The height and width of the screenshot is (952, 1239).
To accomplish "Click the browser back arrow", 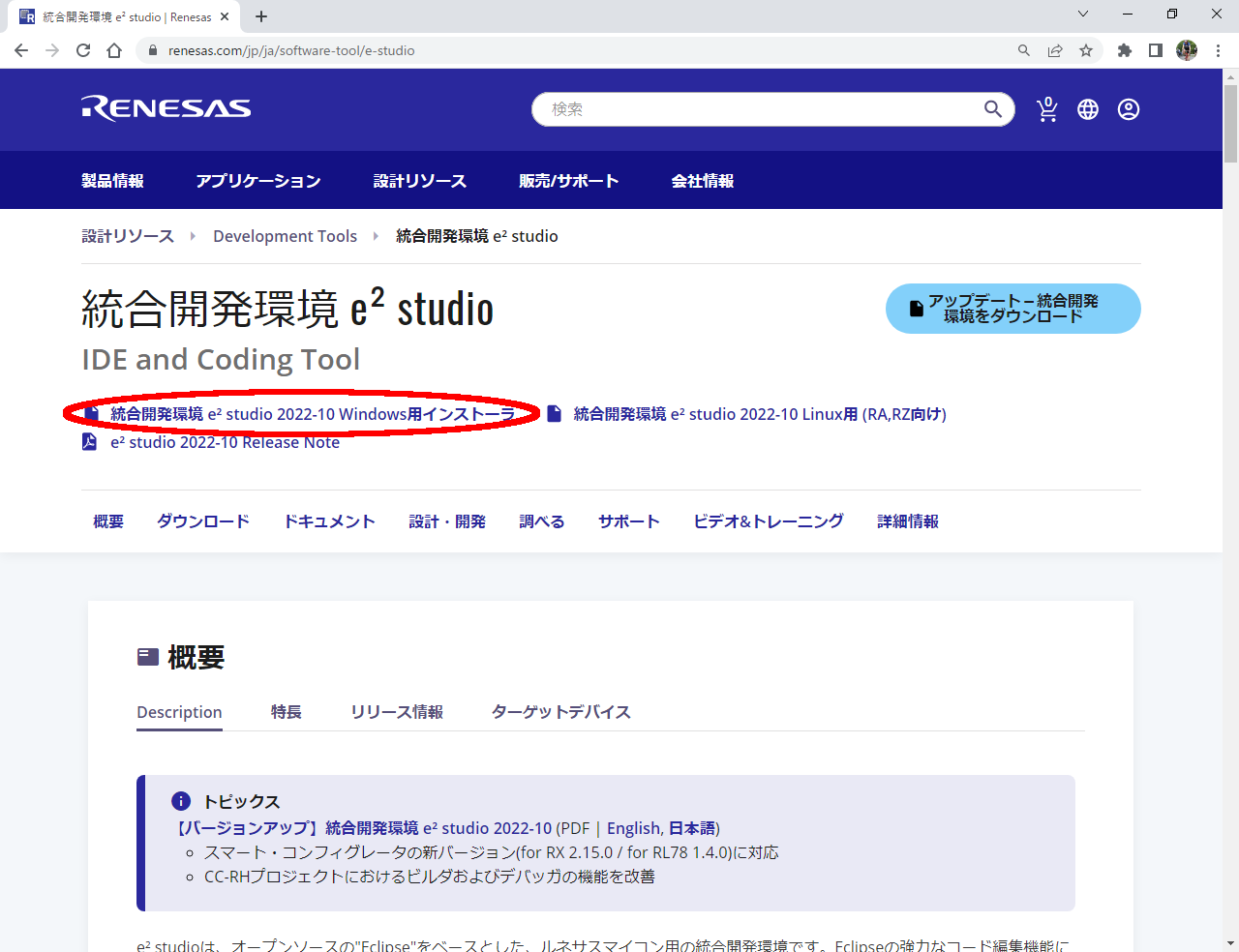I will 21,50.
